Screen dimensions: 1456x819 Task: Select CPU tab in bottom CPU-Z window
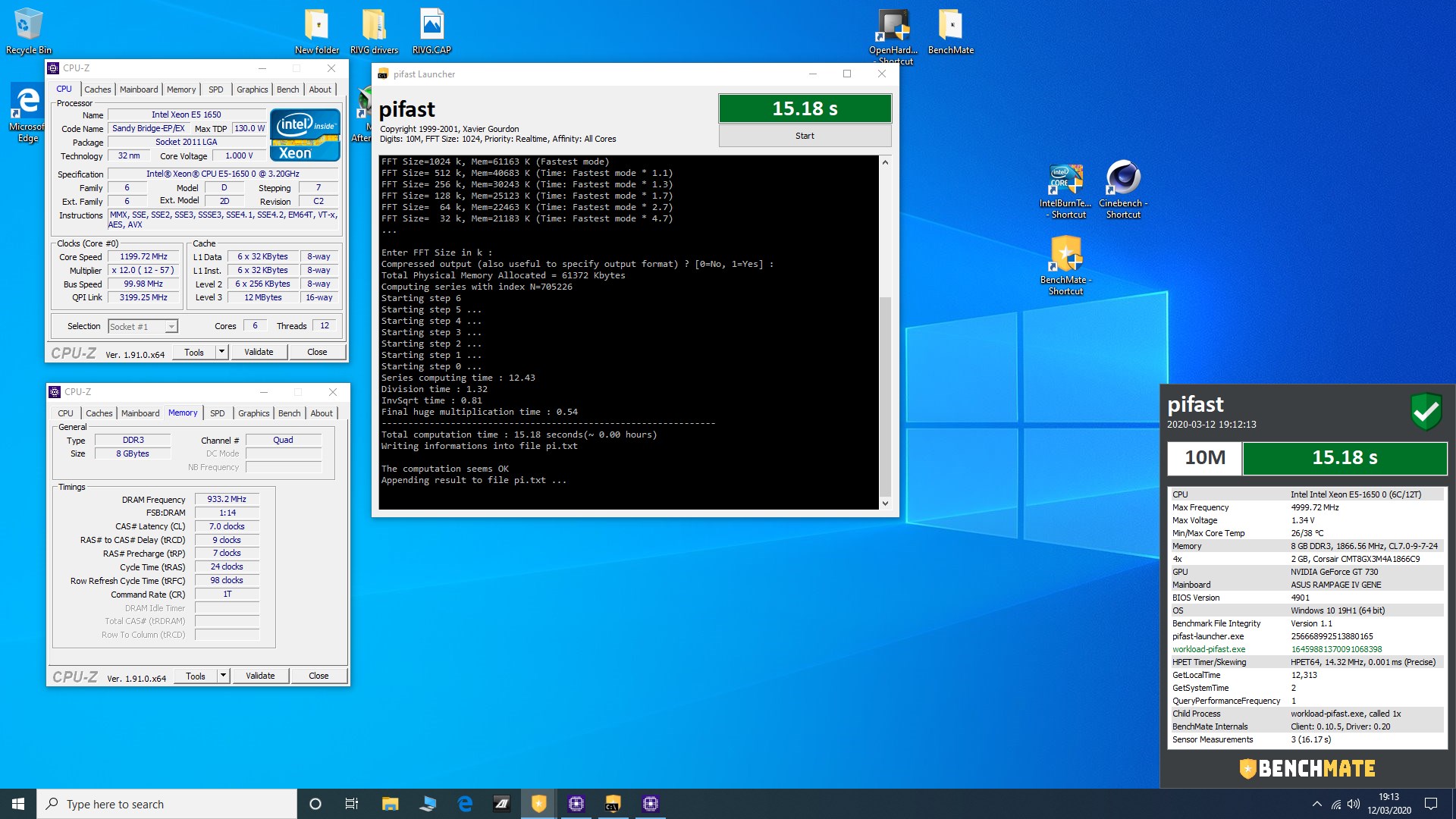(x=66, y=413)
